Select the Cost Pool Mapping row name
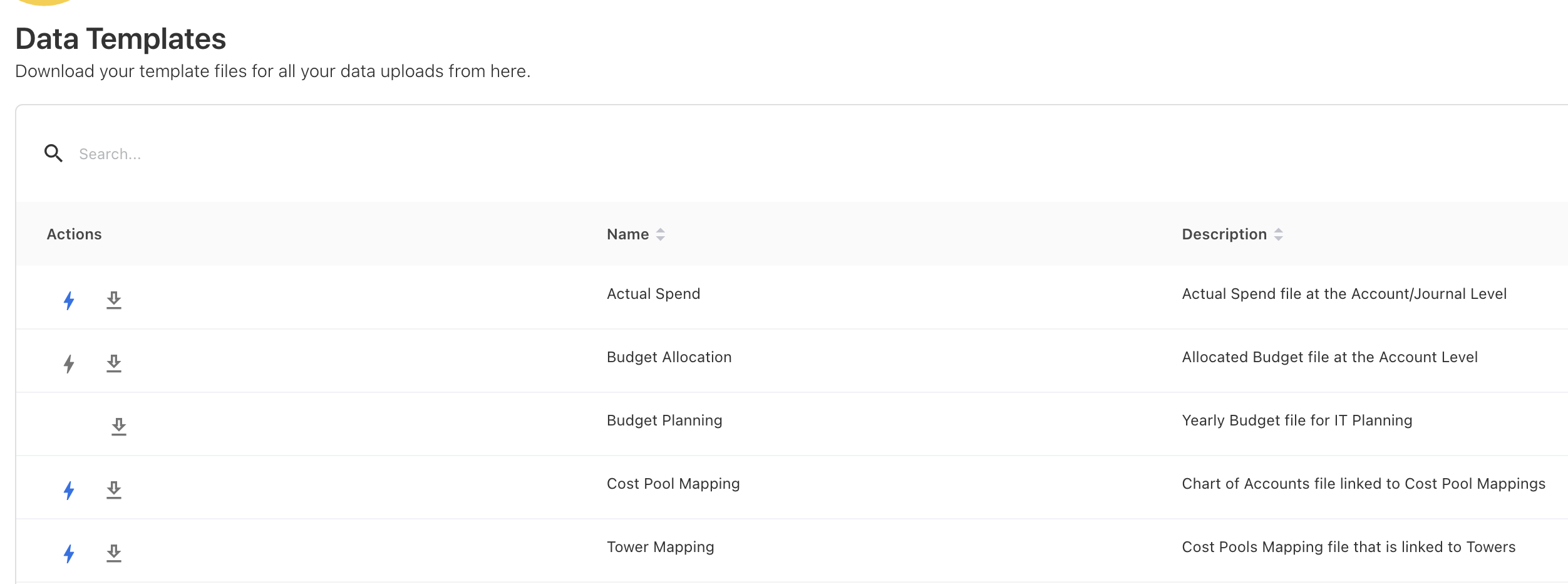The image size is (1568, 584). point(673,484)
